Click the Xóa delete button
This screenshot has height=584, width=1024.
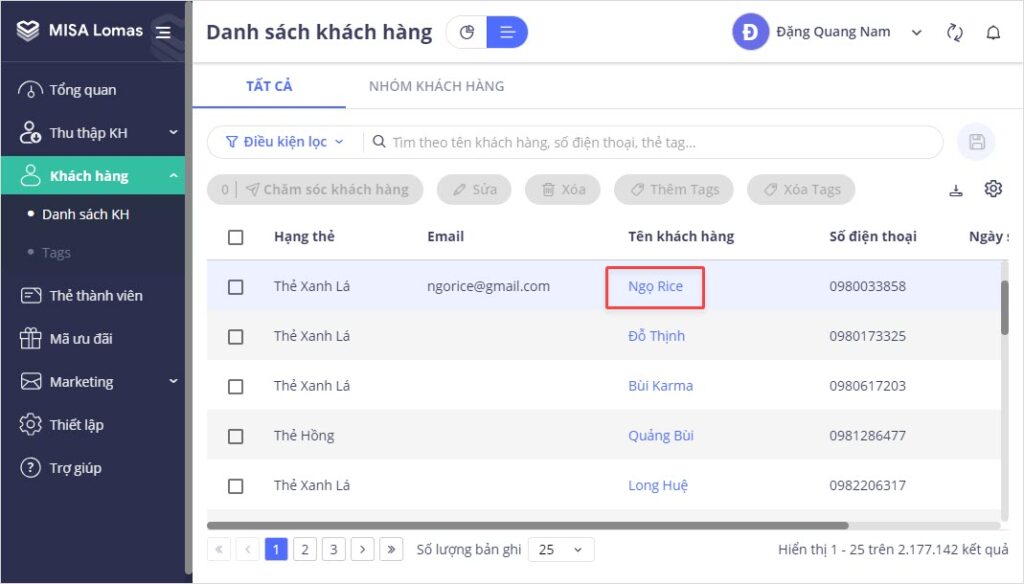click(x=563, y=189)
